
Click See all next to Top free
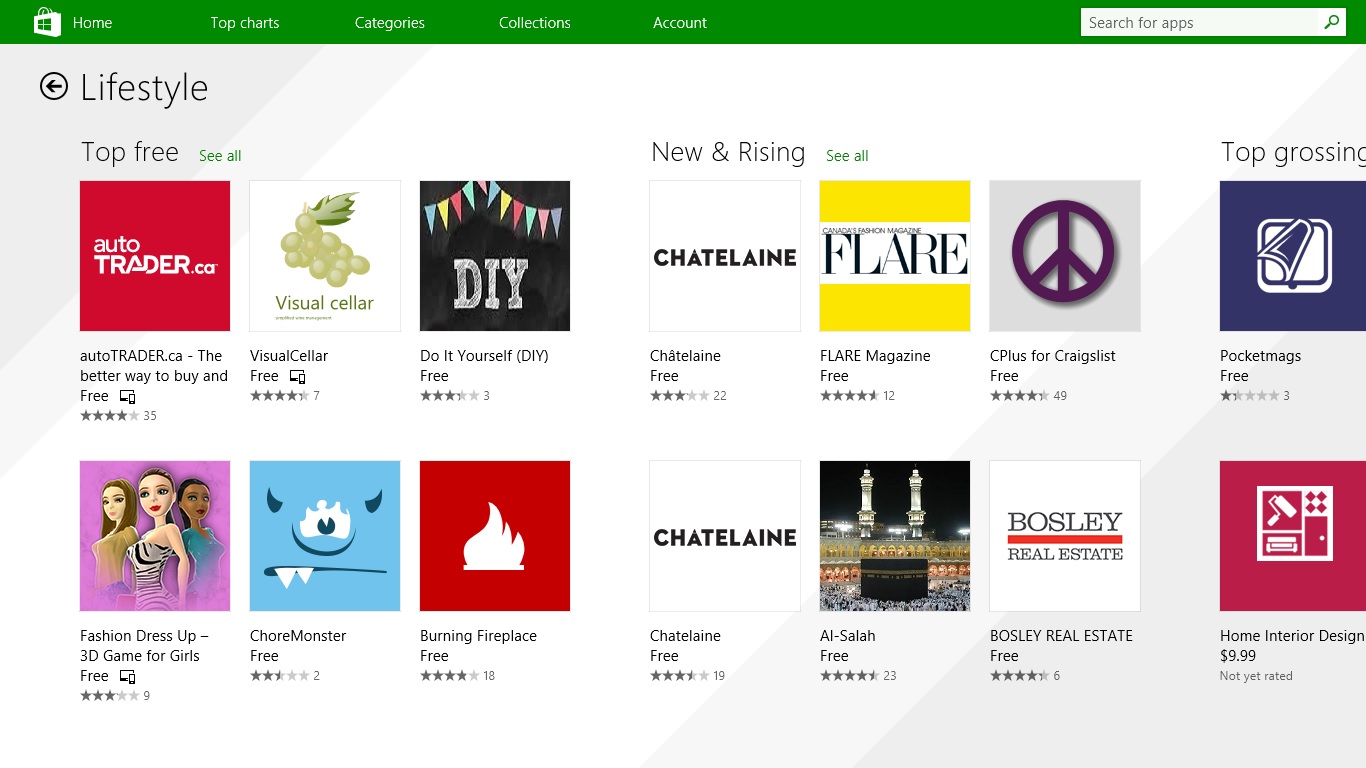[220, 156]
